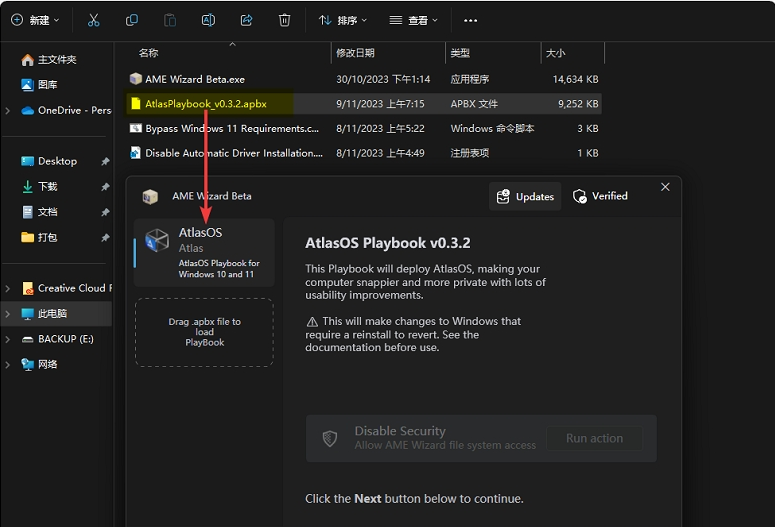This screenshot has width=775, height=527.
Task: Click the Verified badge in AME Wizard
Action: point(600,196)
